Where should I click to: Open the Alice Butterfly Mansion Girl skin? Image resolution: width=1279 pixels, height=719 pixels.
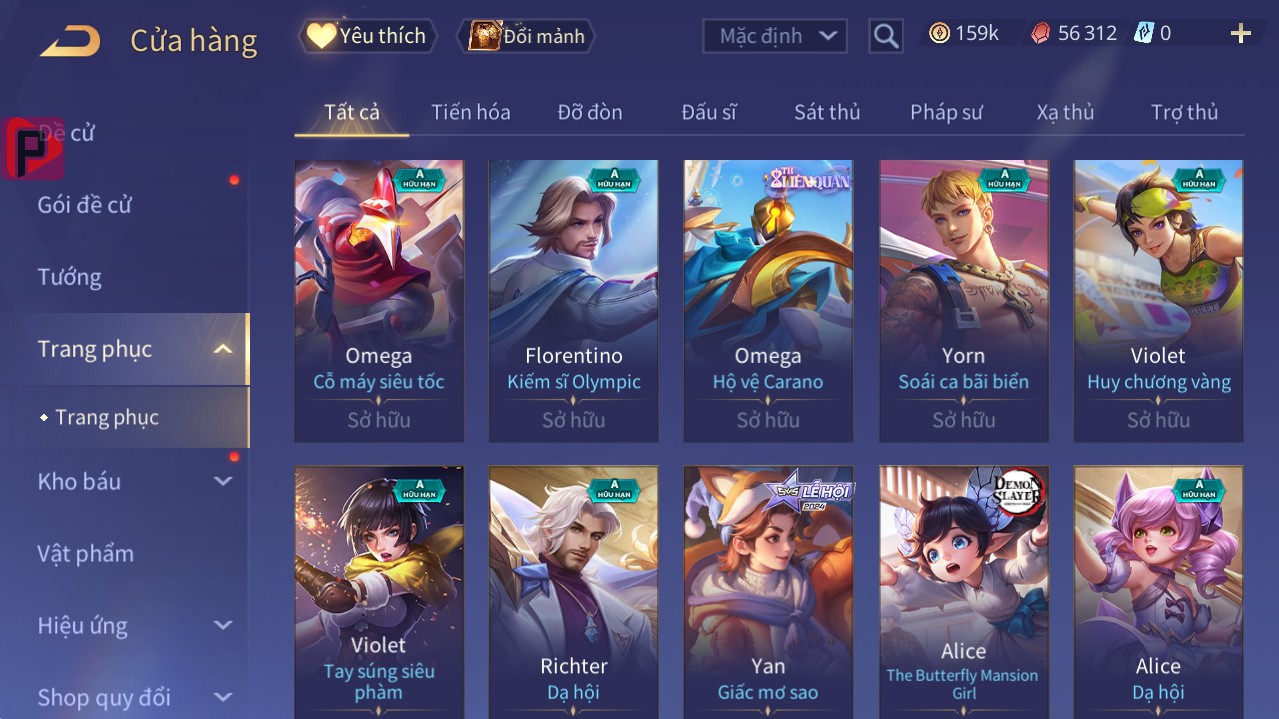point(964,592)
